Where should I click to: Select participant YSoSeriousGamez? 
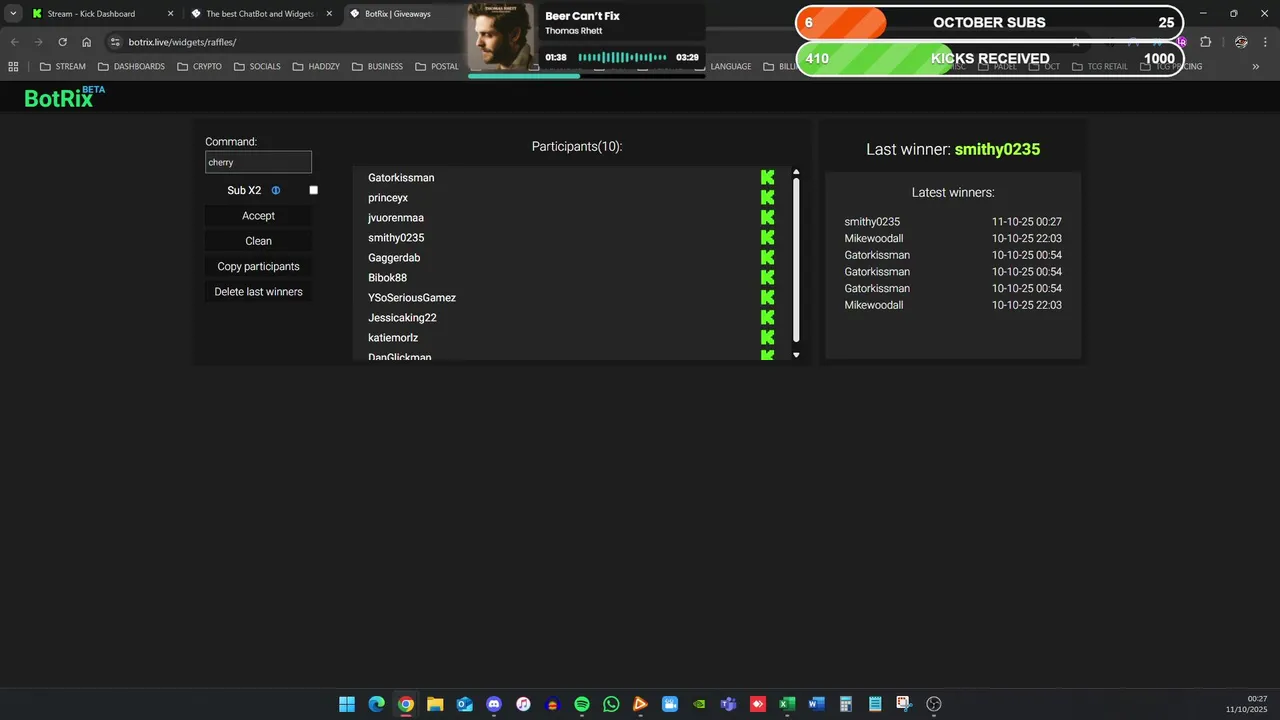point(412,298)
